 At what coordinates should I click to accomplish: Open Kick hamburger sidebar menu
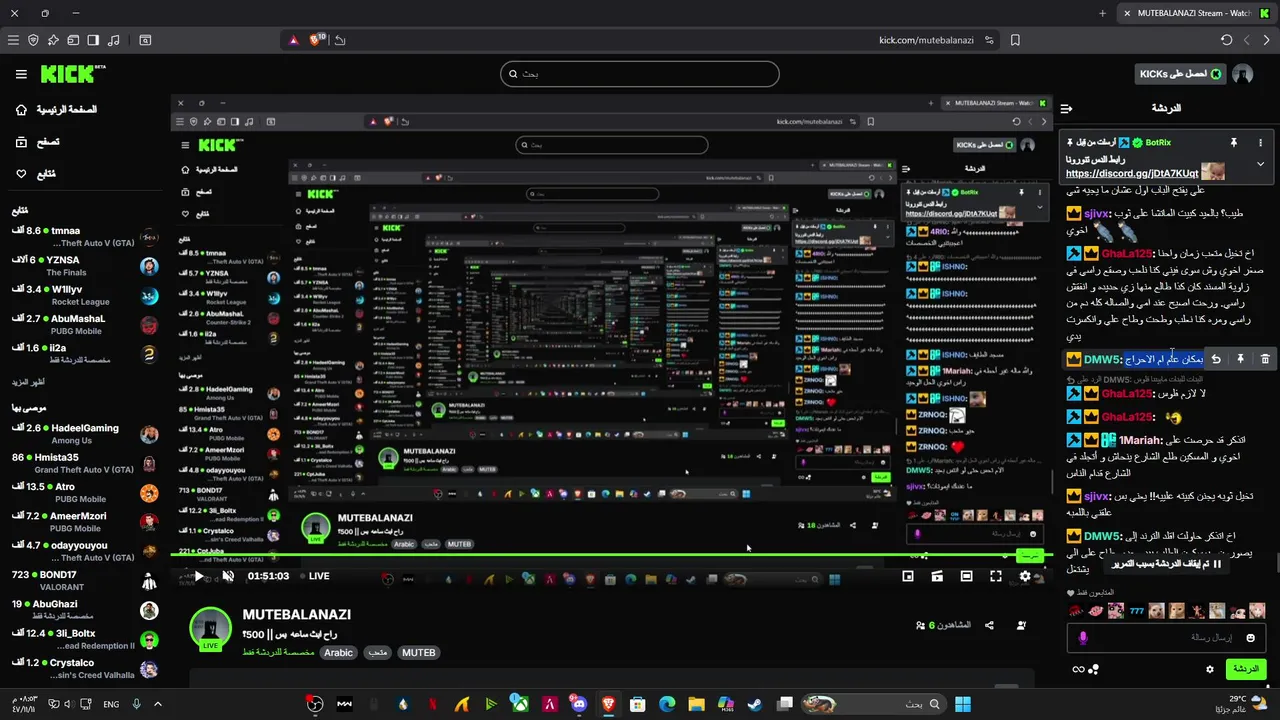21,74
